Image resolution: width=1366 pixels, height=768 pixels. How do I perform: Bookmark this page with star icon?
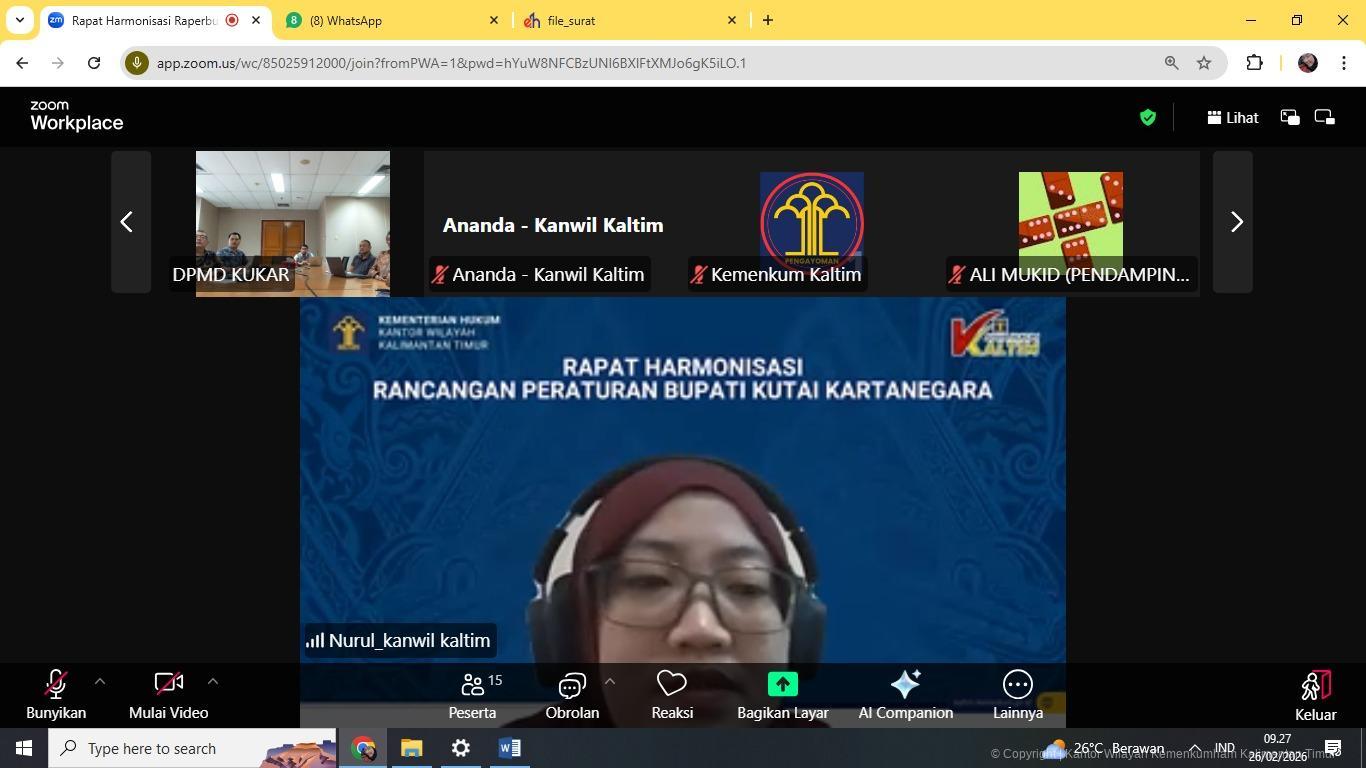tap(1204, 63)
